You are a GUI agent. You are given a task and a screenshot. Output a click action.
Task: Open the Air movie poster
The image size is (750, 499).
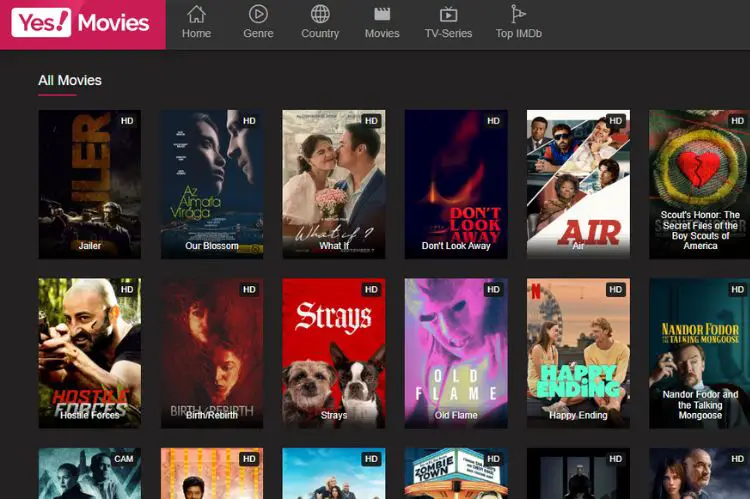point(578,184)
